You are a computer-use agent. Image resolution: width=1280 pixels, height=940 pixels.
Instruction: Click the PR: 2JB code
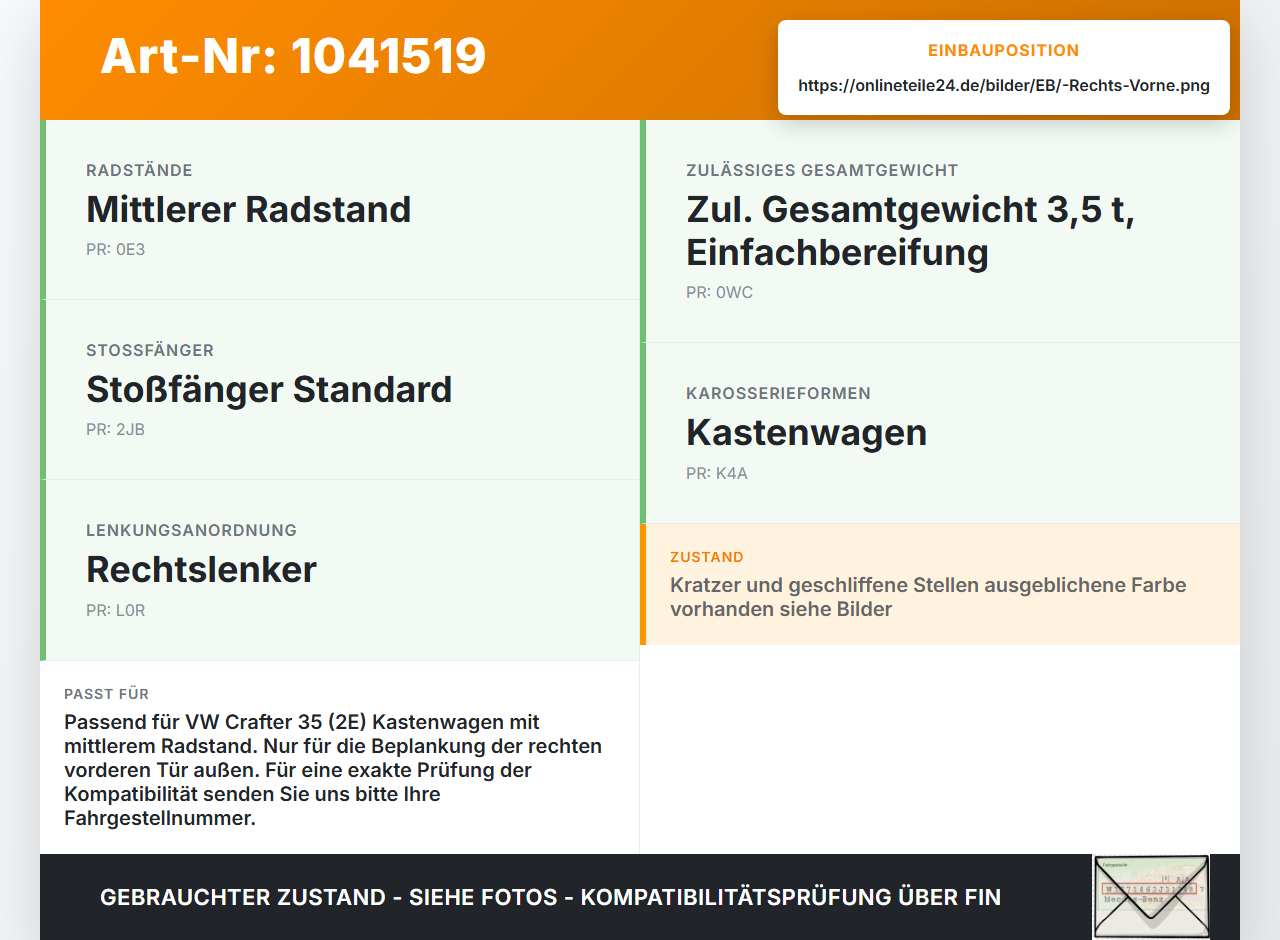click(x=116, y=430)
